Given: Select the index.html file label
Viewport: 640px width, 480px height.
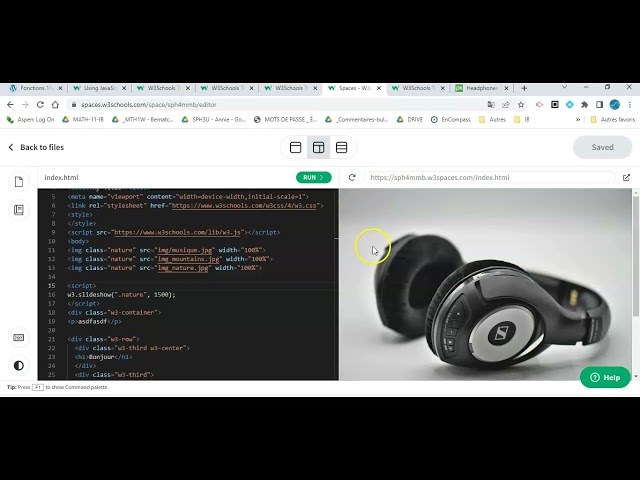Looking at the screenshot, I should (61, 177).
